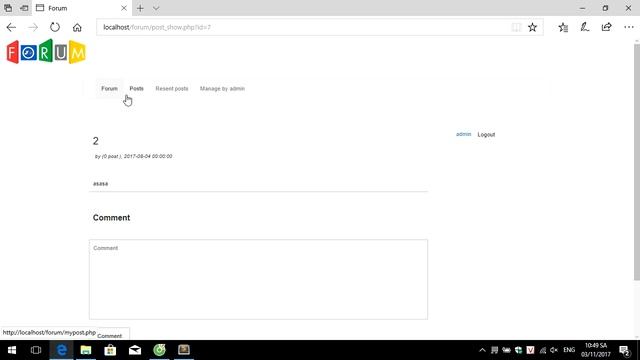Click the post body text "asasa"

click(100, 184)
